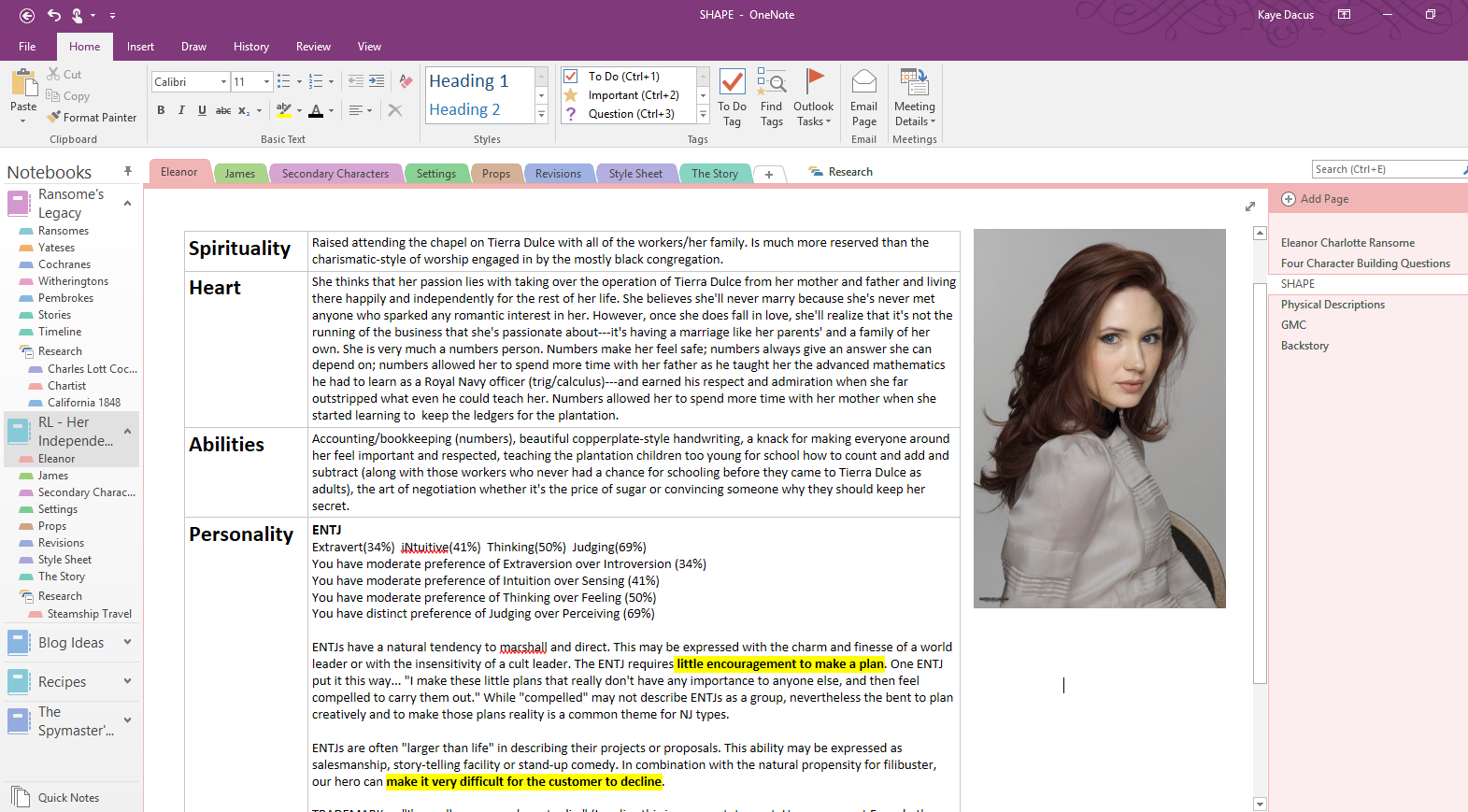Expand page to full page view
The height and width of the screenshot is (812, 1468).
[x=1250, y=207]
